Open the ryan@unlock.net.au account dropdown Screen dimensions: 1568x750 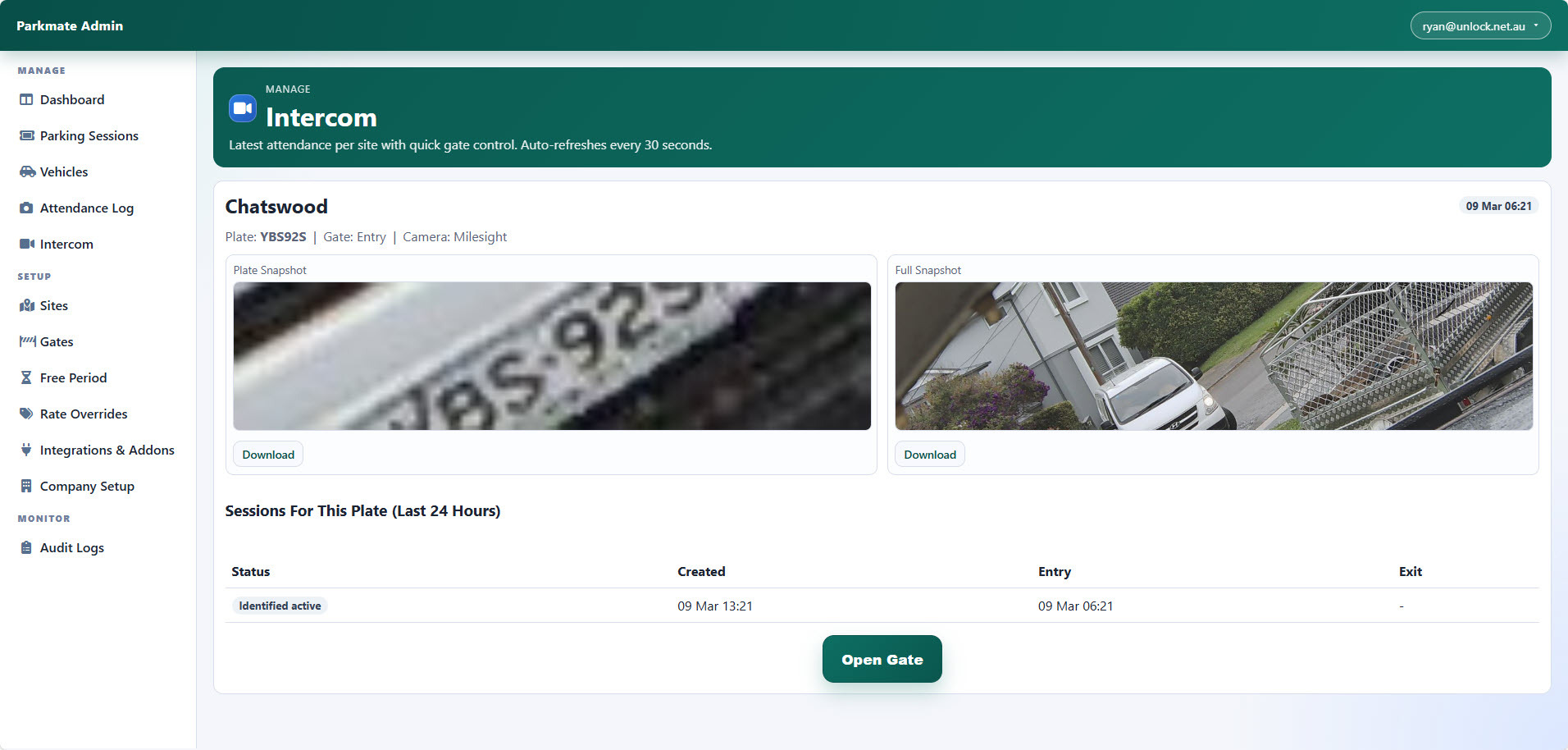click(1479, 26)
